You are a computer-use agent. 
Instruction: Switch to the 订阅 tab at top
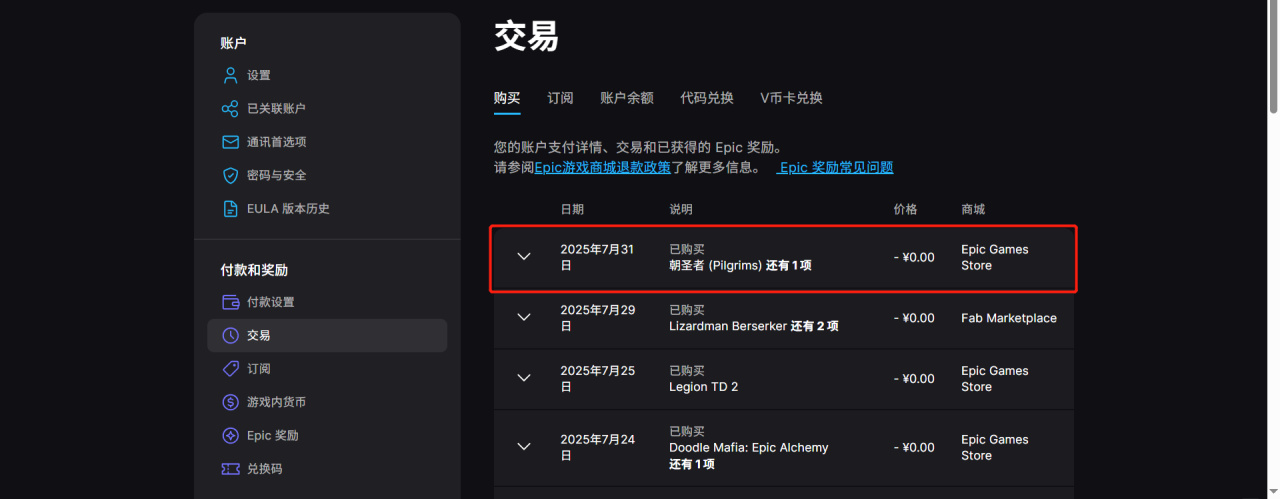click(x=560, y=98)
